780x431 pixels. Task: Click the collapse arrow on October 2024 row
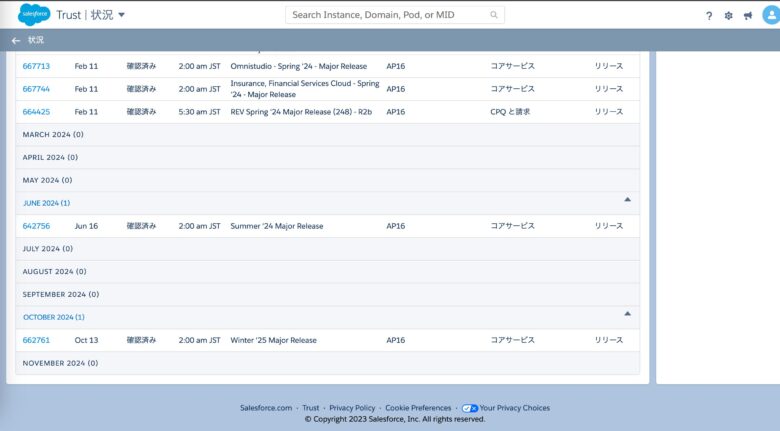point(627,314)
